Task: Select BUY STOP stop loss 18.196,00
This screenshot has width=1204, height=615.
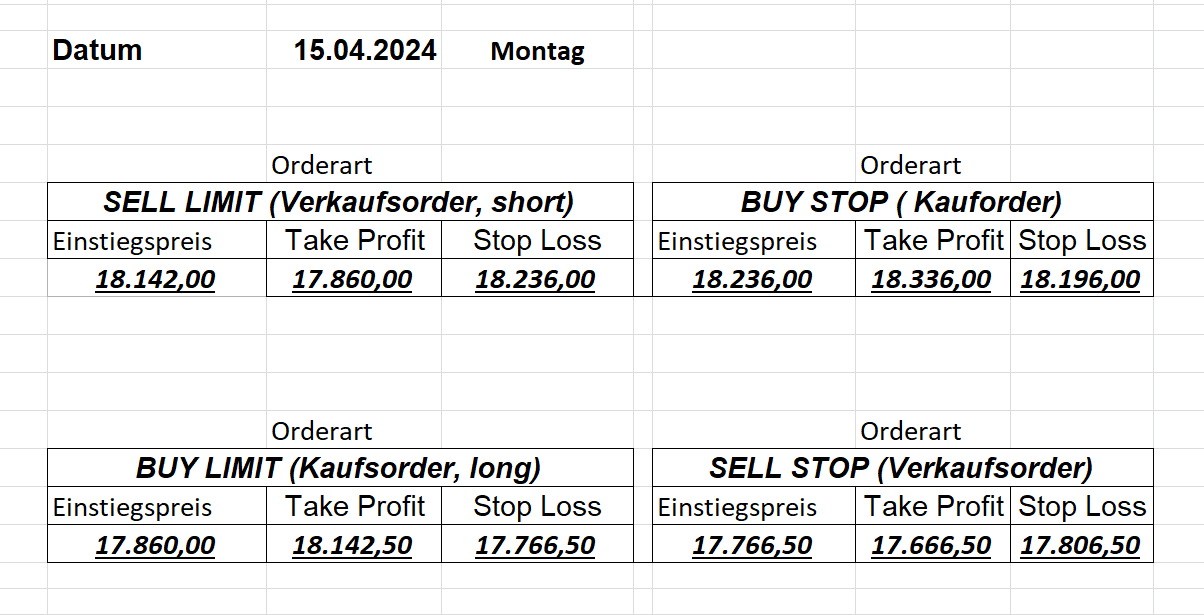Action: (x=1080, y=279)
